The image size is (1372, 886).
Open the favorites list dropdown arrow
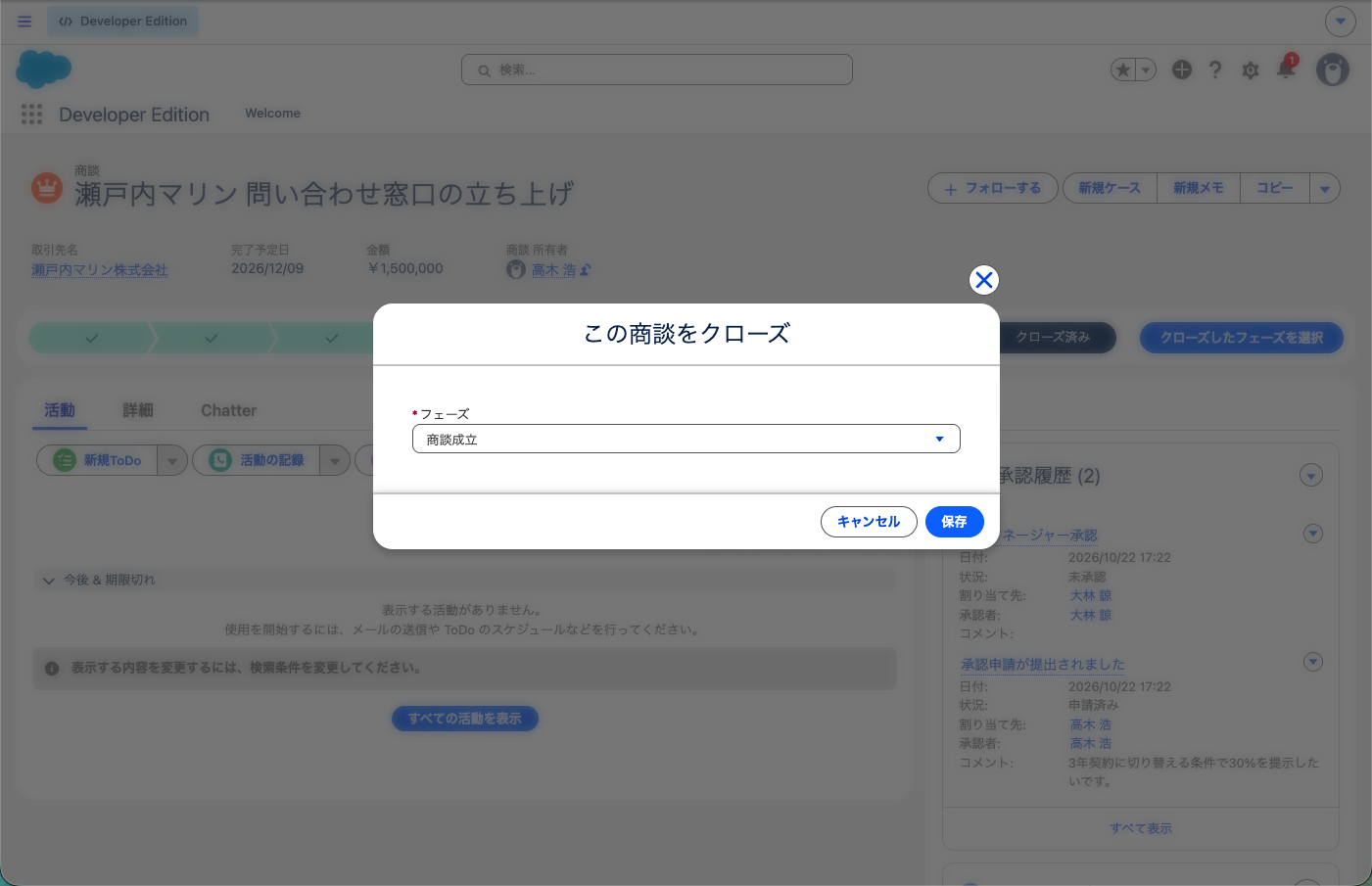[1147, 70]
